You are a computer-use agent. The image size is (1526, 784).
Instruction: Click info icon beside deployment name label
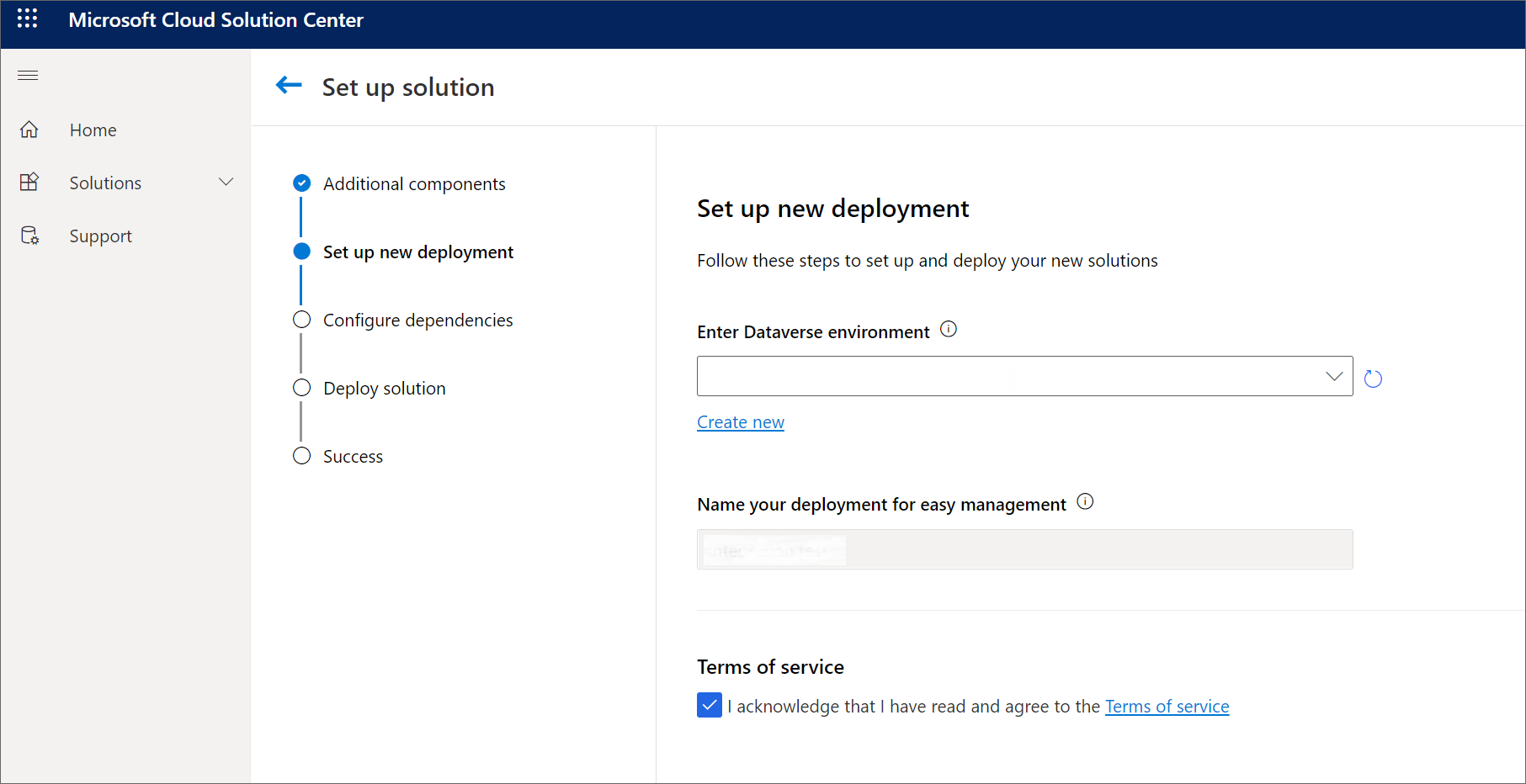point(1086,501)
